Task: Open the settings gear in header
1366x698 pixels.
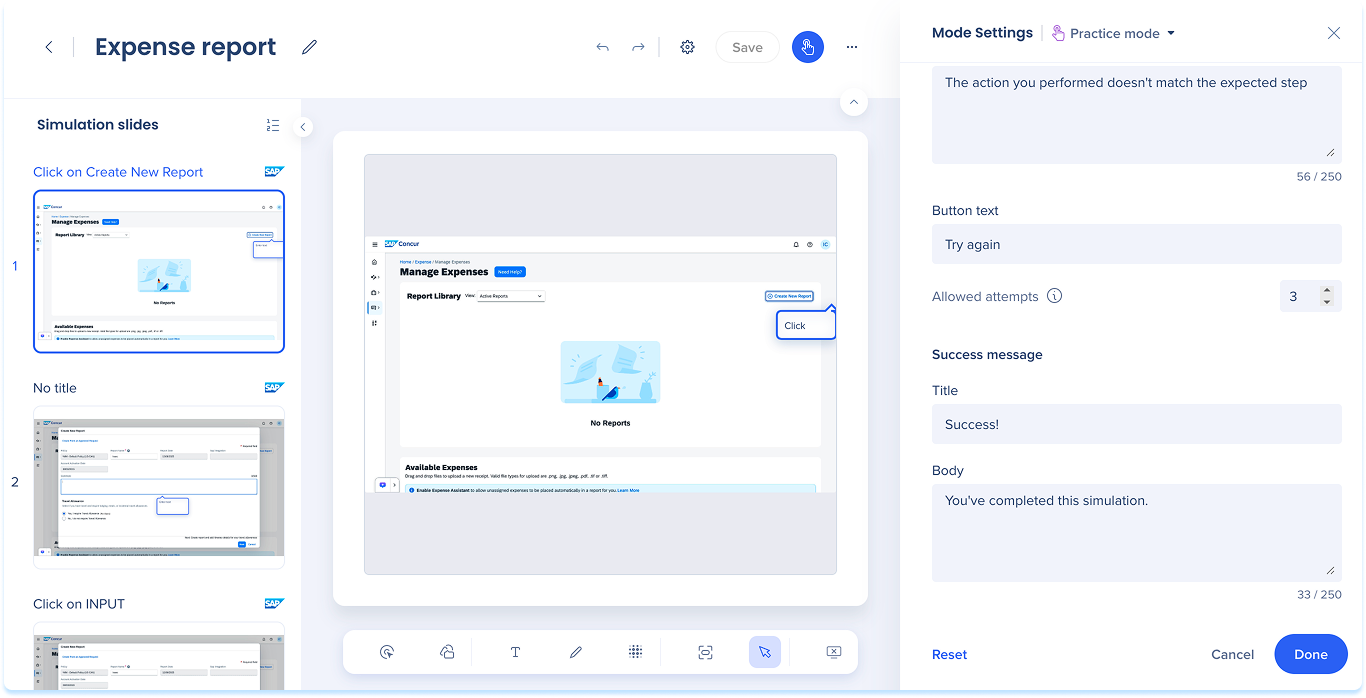Action: [x=687, y=47]
